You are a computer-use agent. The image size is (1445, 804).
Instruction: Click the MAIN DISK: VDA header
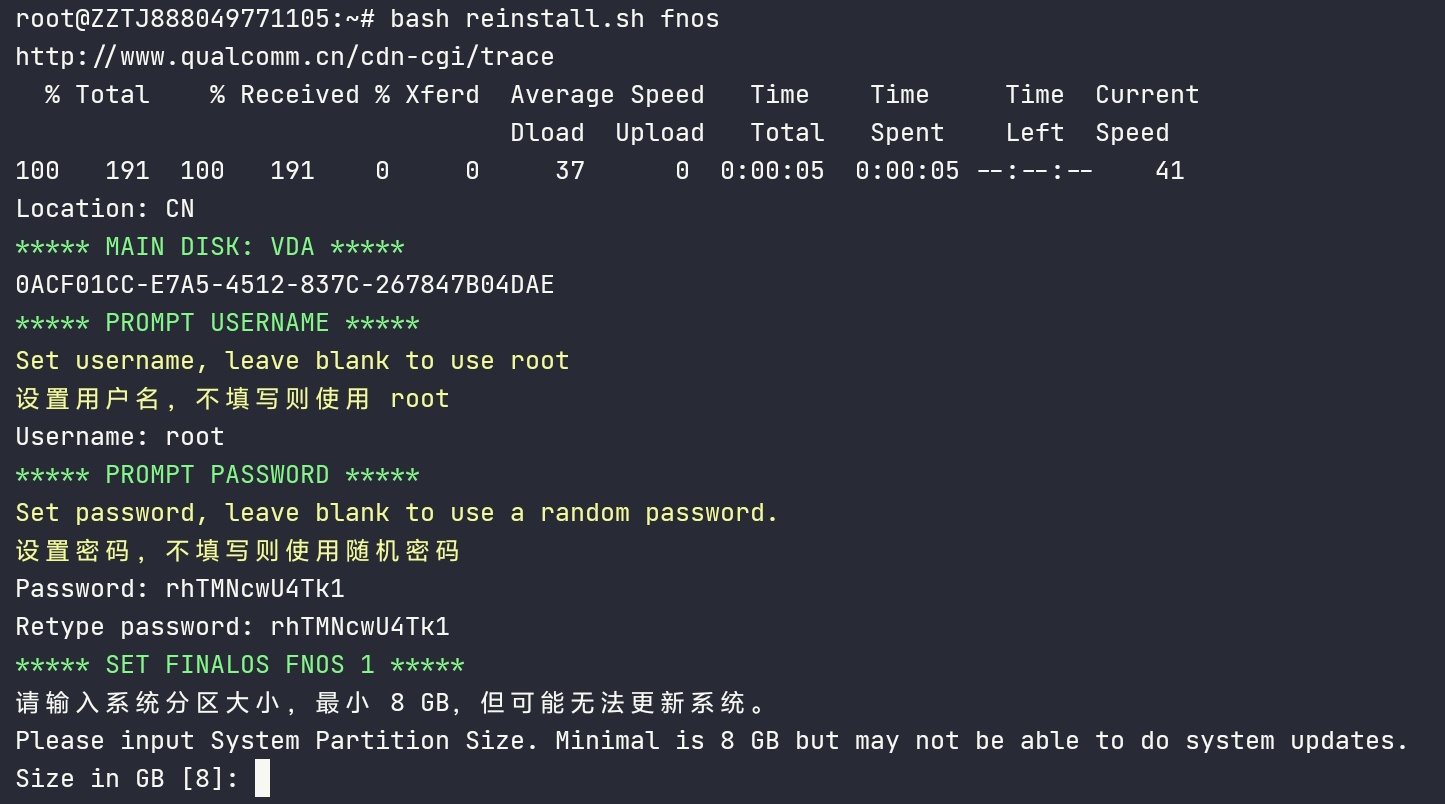click(x=210, y=247)
